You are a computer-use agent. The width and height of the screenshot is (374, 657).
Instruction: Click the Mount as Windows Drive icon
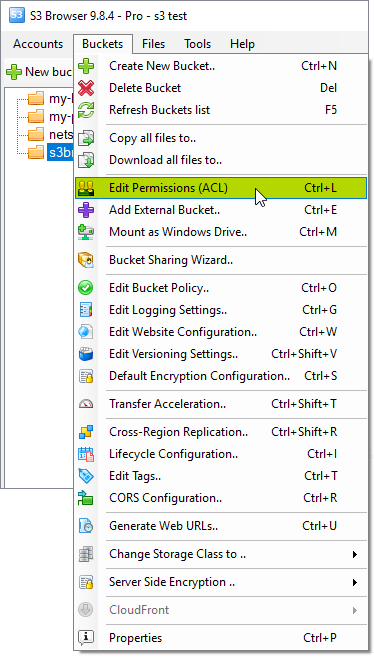pos(86,232)
